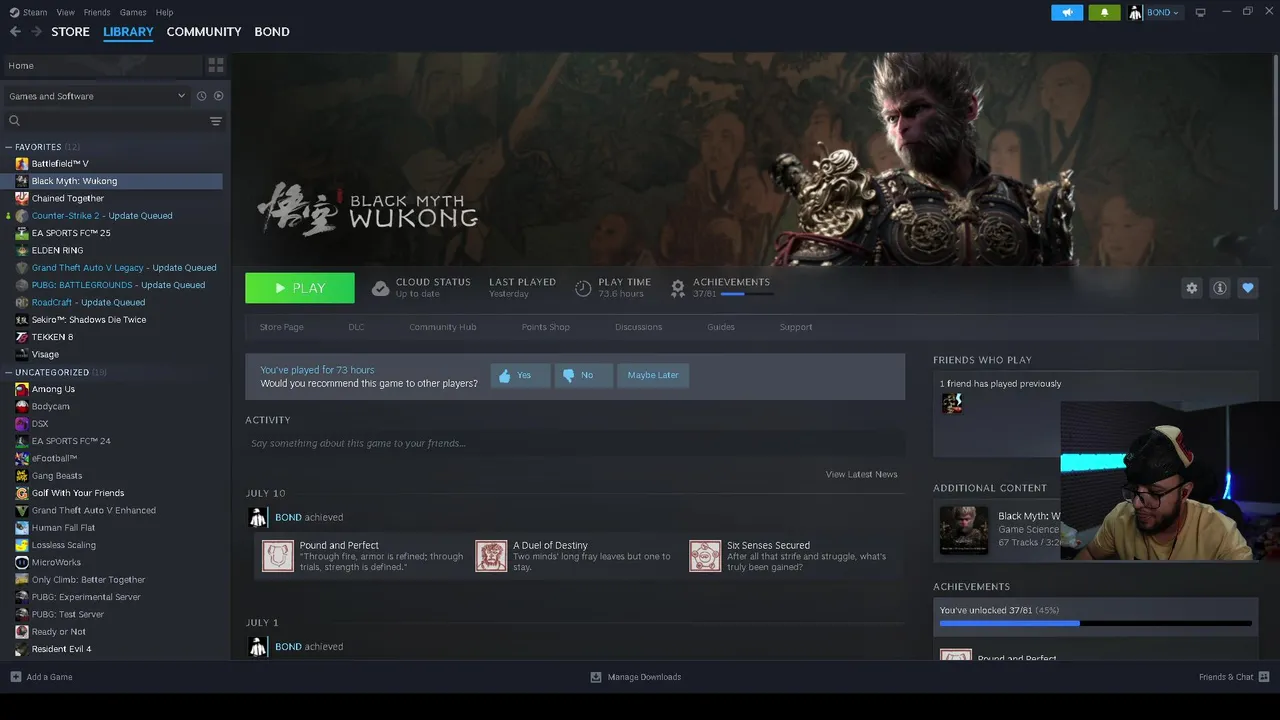Image resolution: width=1280 pixels, height=720 pixels.
Task: Open the Guides link
Action: (721, 327)
